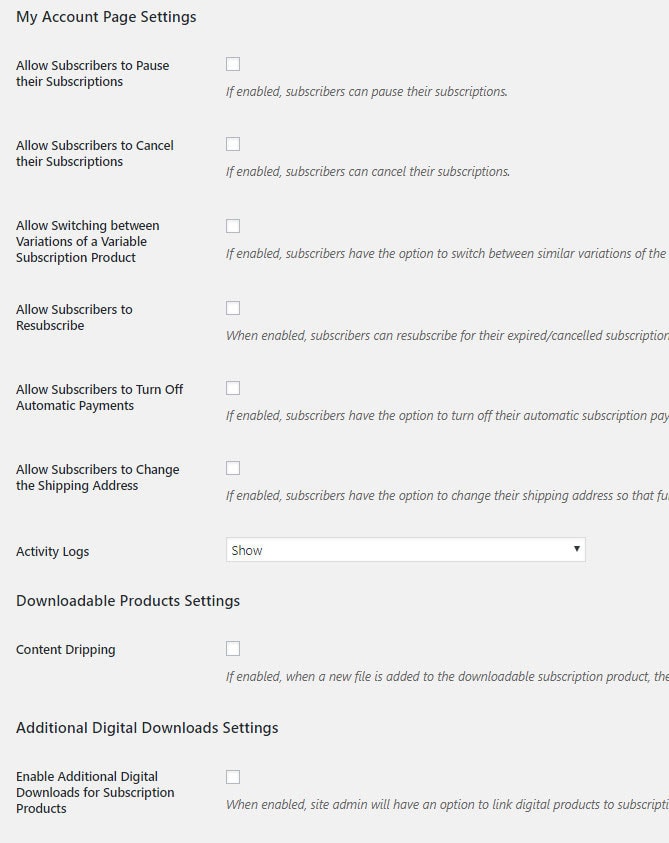Click the Allow Subscribers to Resubscribe label
The height and width of the screenshot is (843, 669).
coord(74,317)
